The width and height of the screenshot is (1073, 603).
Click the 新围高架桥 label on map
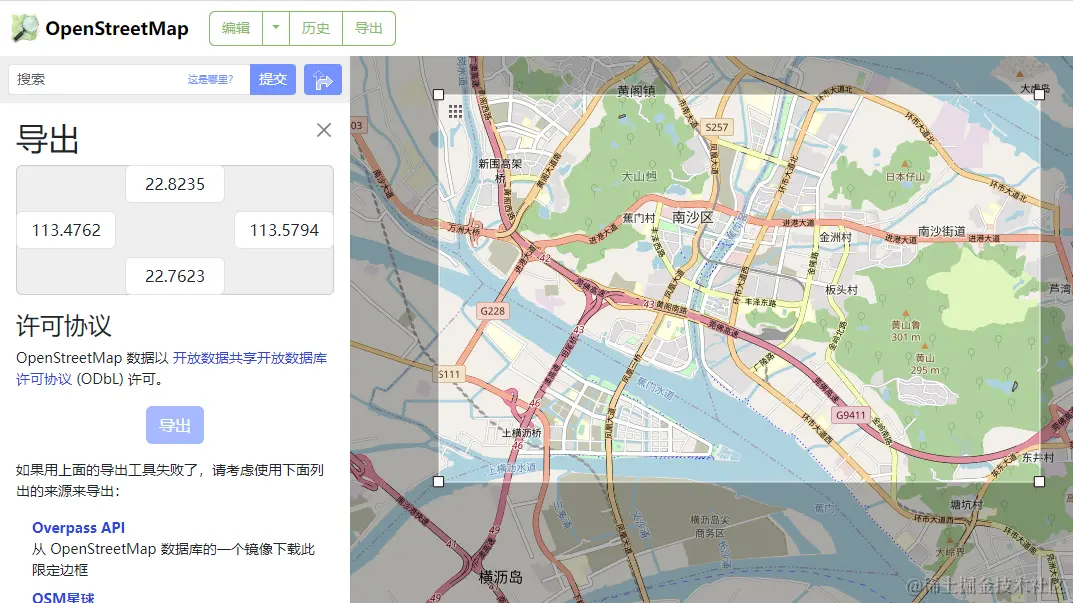pyautogui.click(x=500, y=170)
